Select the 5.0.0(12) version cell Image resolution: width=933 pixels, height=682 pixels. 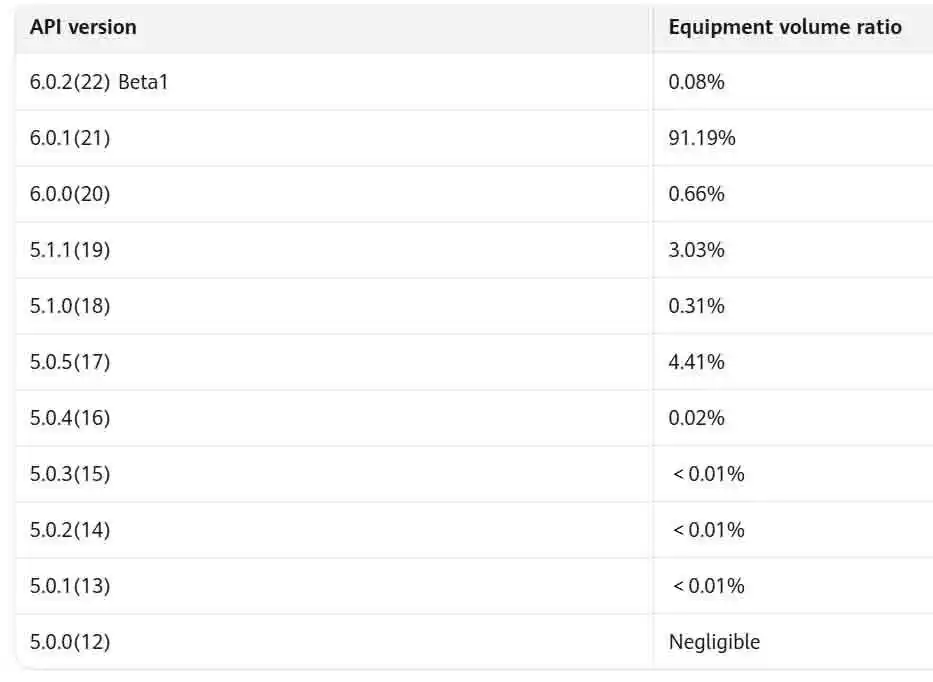[x=70, y=642]
